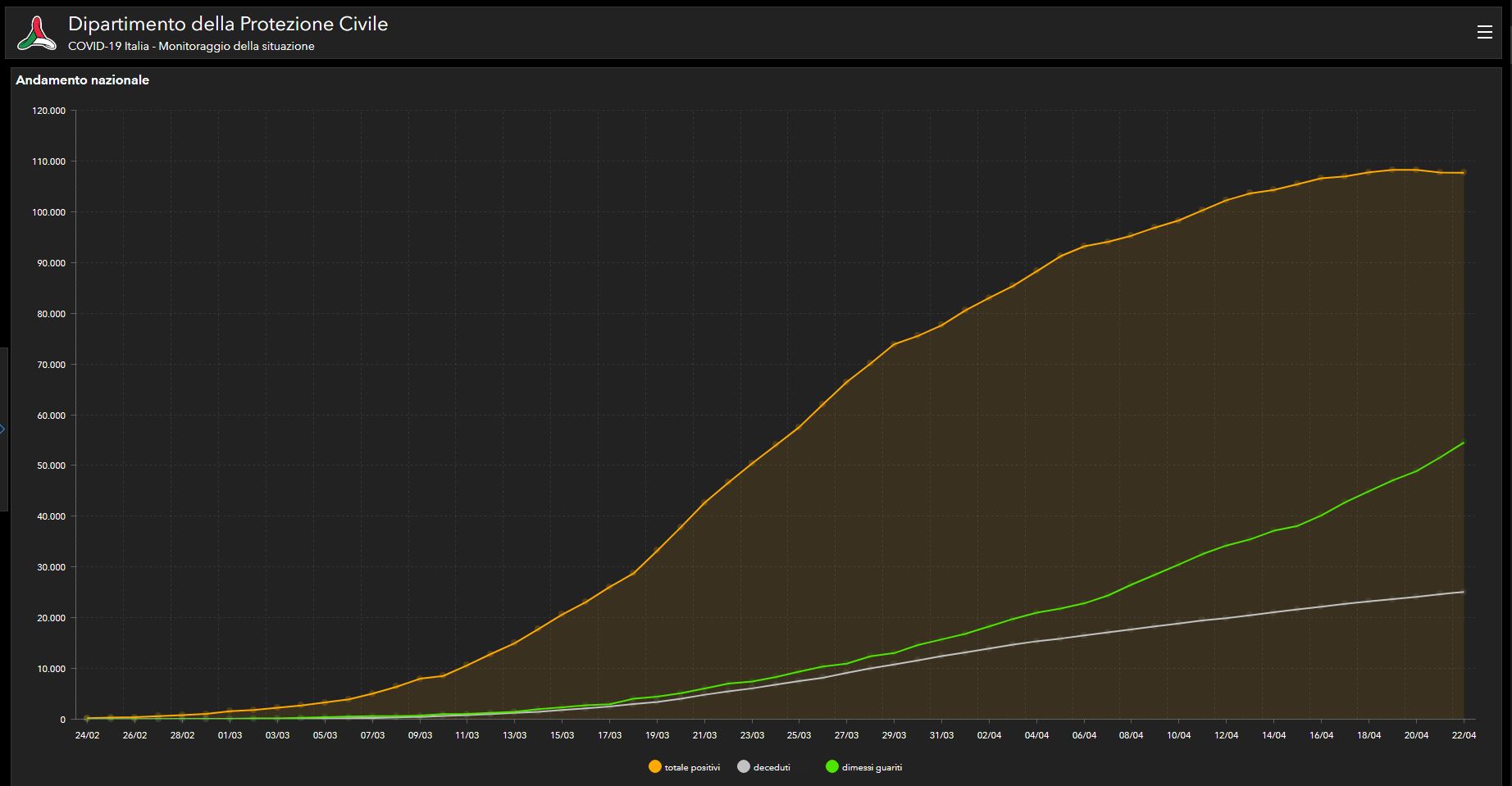Image resolution: width=1512 pixels, height=786 pixels.
Task: Click the 21/03 date axis label
Action: click(x=705, y=735)
